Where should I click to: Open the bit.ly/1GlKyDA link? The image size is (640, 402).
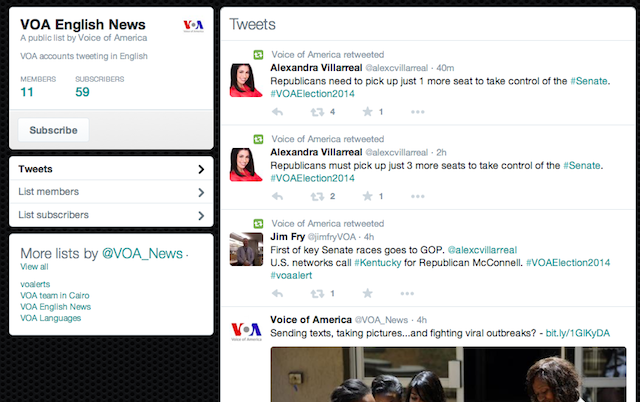tap(578, 333)
